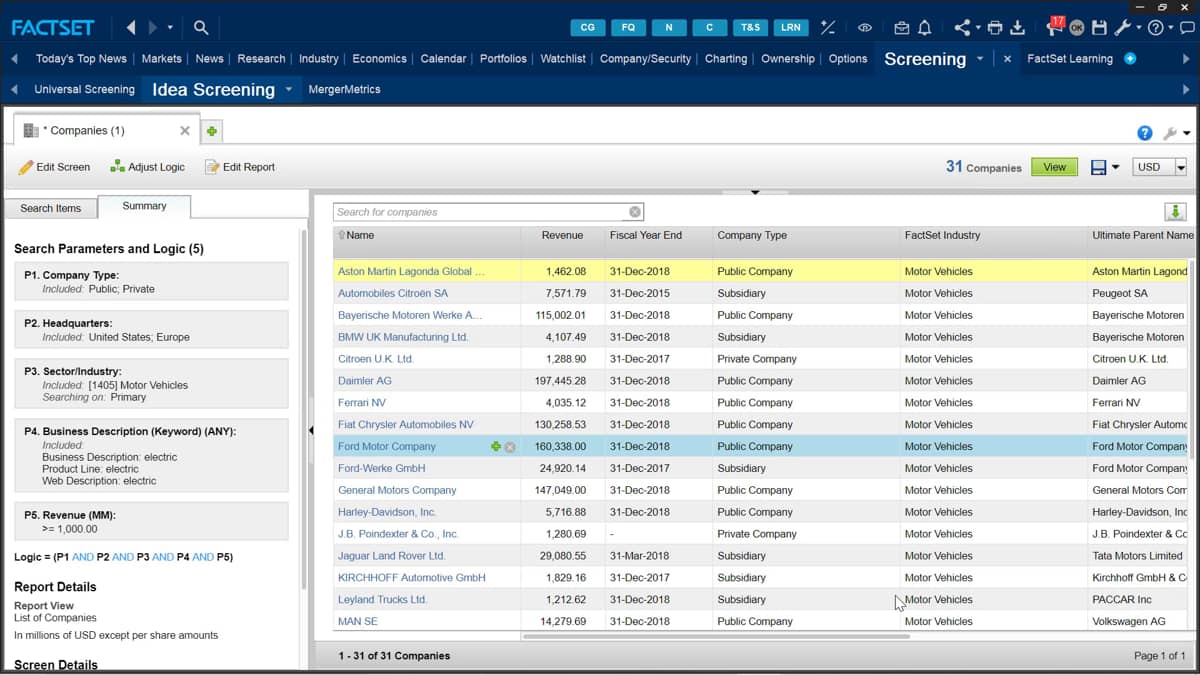Open the alerts bell icon
1200x675 pixels.
click(924, 28)
